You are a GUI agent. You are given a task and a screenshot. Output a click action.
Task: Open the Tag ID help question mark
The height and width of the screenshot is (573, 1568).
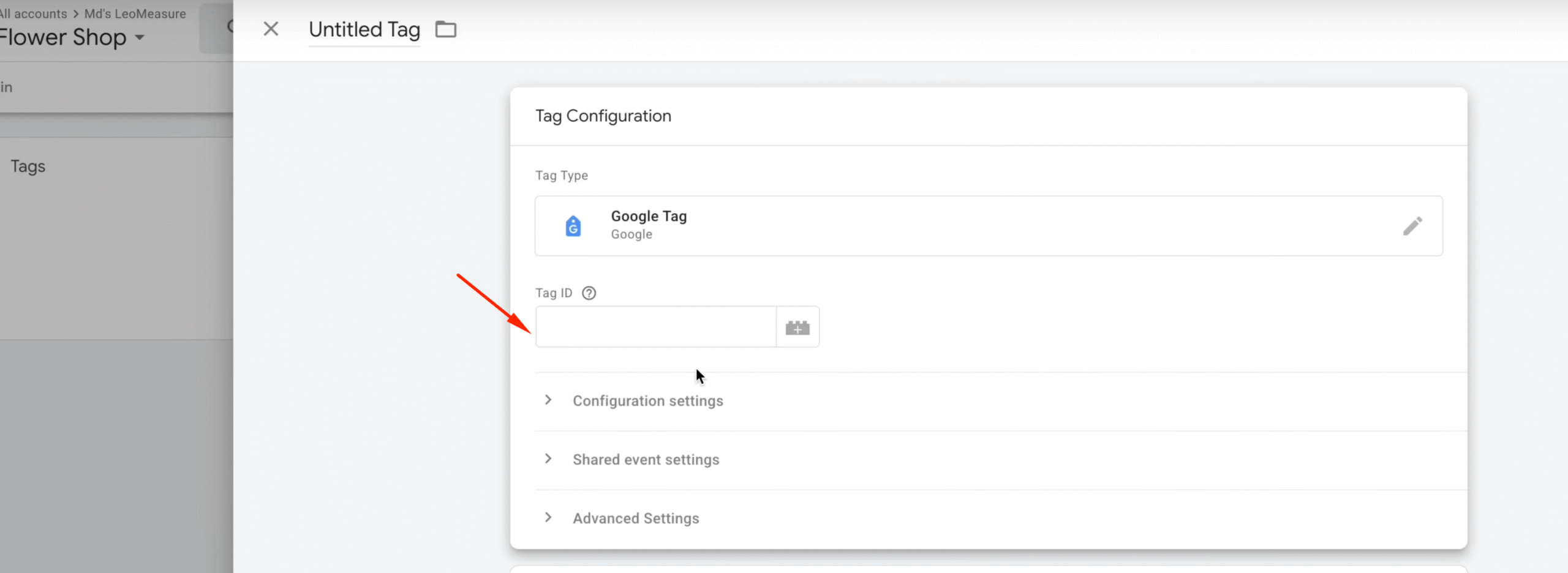coord(589,293)
